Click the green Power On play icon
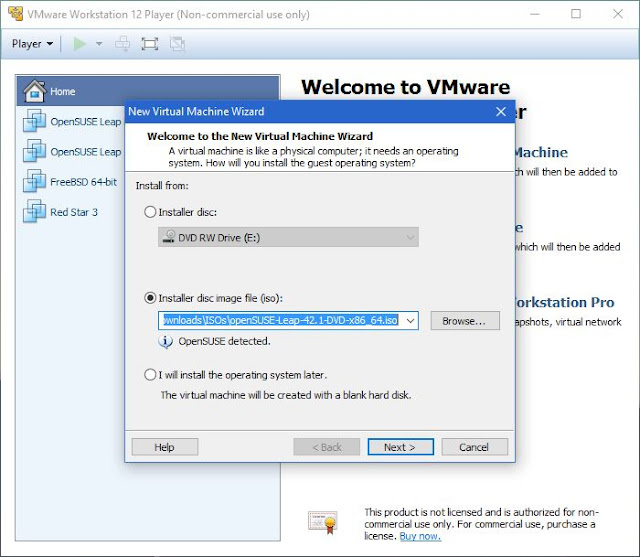This screenshot has width=640, height=557. tap(80, 44)
